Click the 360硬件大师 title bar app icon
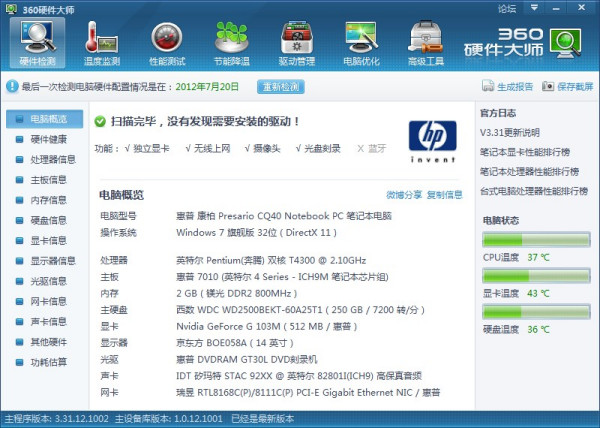Screen dimensions: 600x428 11,8
